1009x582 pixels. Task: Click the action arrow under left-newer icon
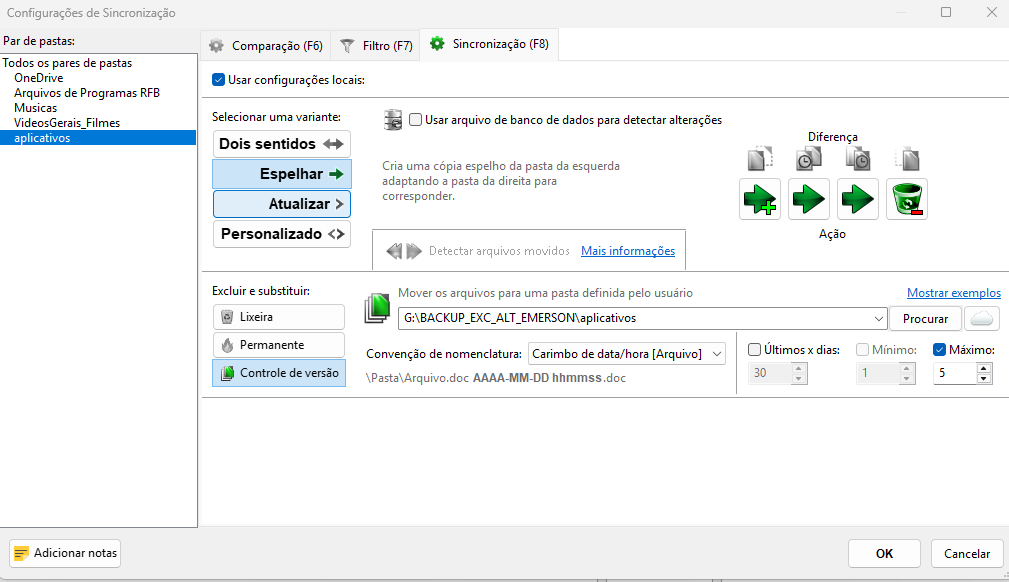pyautogui.click(x=809, y=199)
